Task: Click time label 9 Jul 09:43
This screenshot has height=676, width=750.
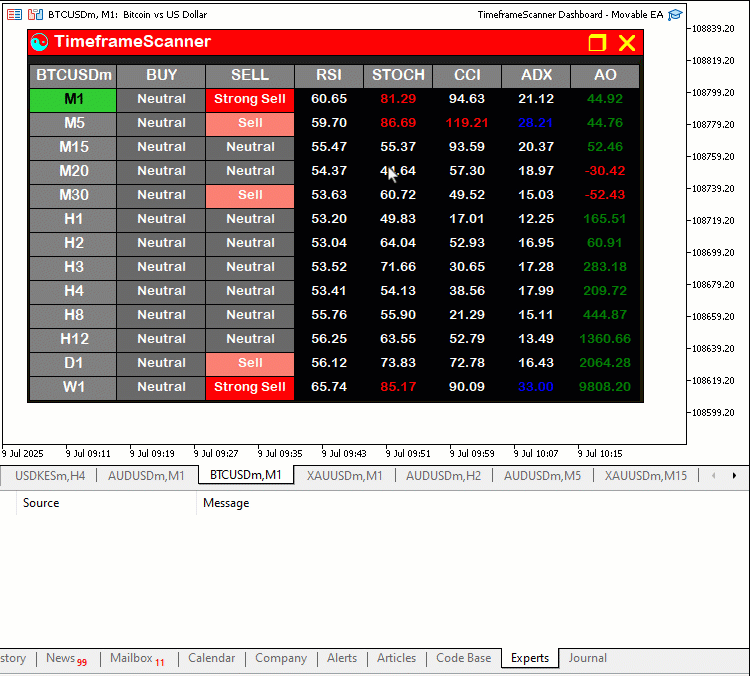Action: pos(344,454)
